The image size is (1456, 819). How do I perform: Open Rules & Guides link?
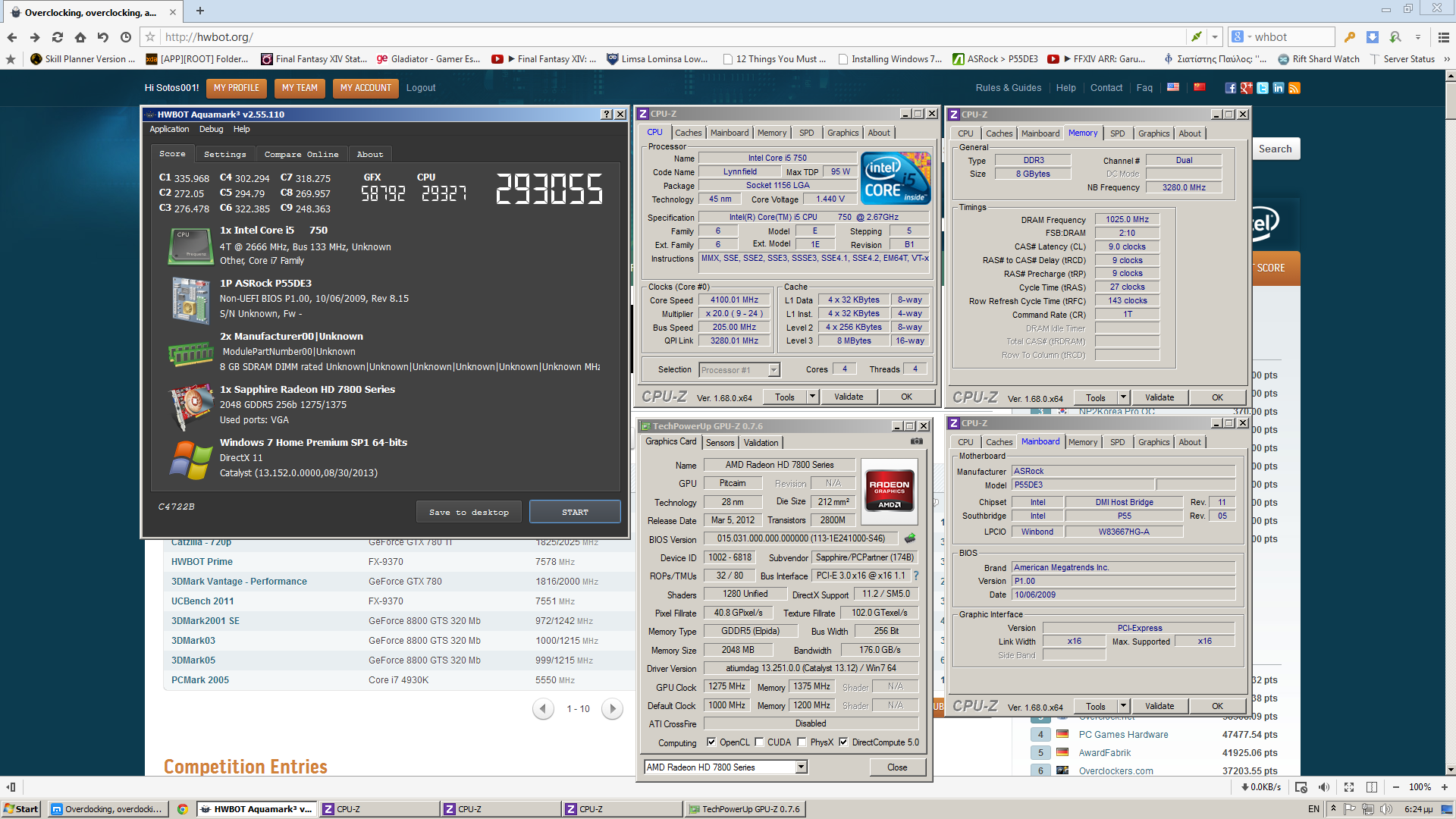pos(1009,88)
